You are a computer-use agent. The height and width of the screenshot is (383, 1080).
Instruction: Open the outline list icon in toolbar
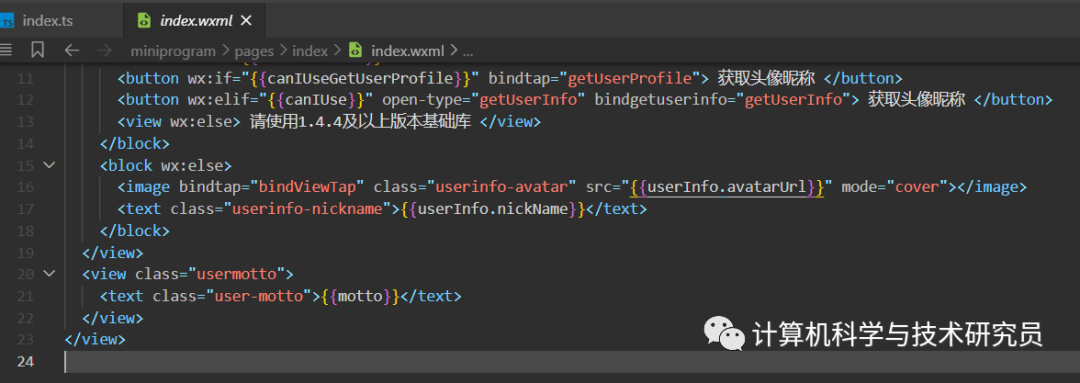coord(6,50)
